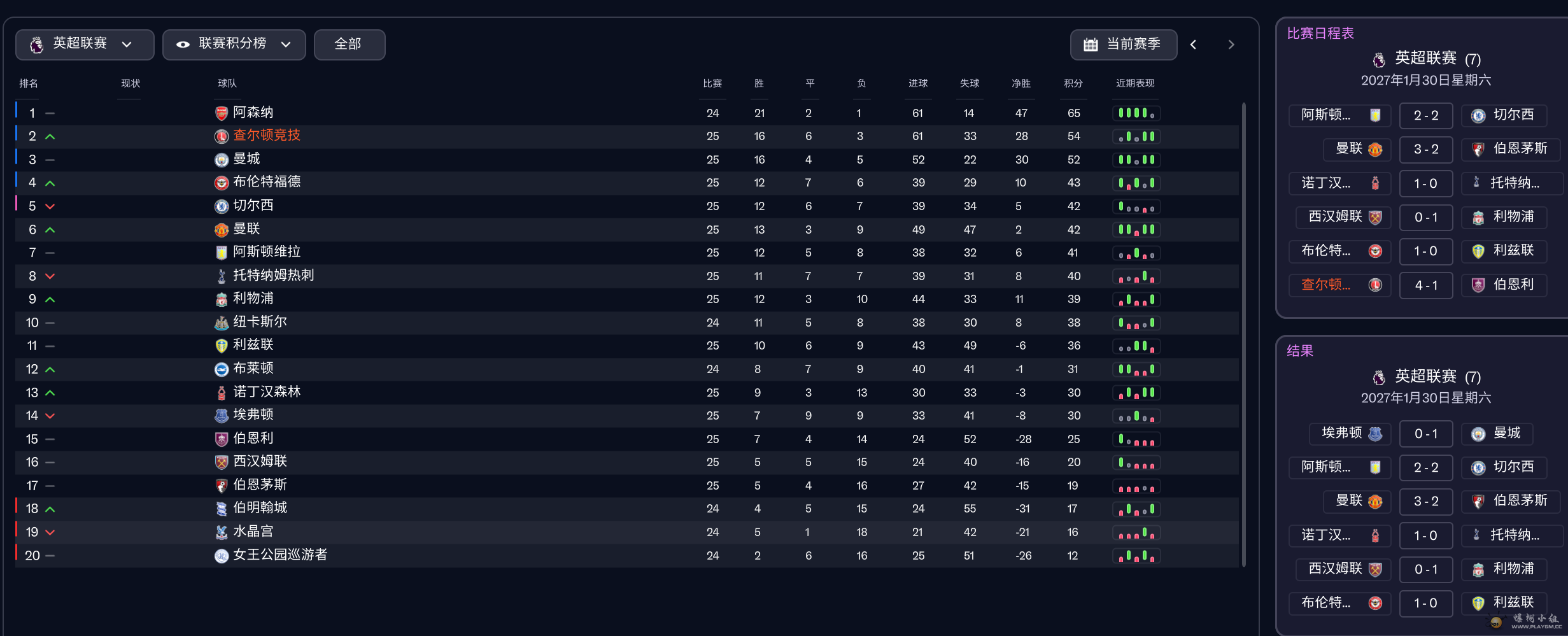Click the Arsenal club crest in the table
Viewport: 1568px width, 636px height.
[x=221, y=113]
